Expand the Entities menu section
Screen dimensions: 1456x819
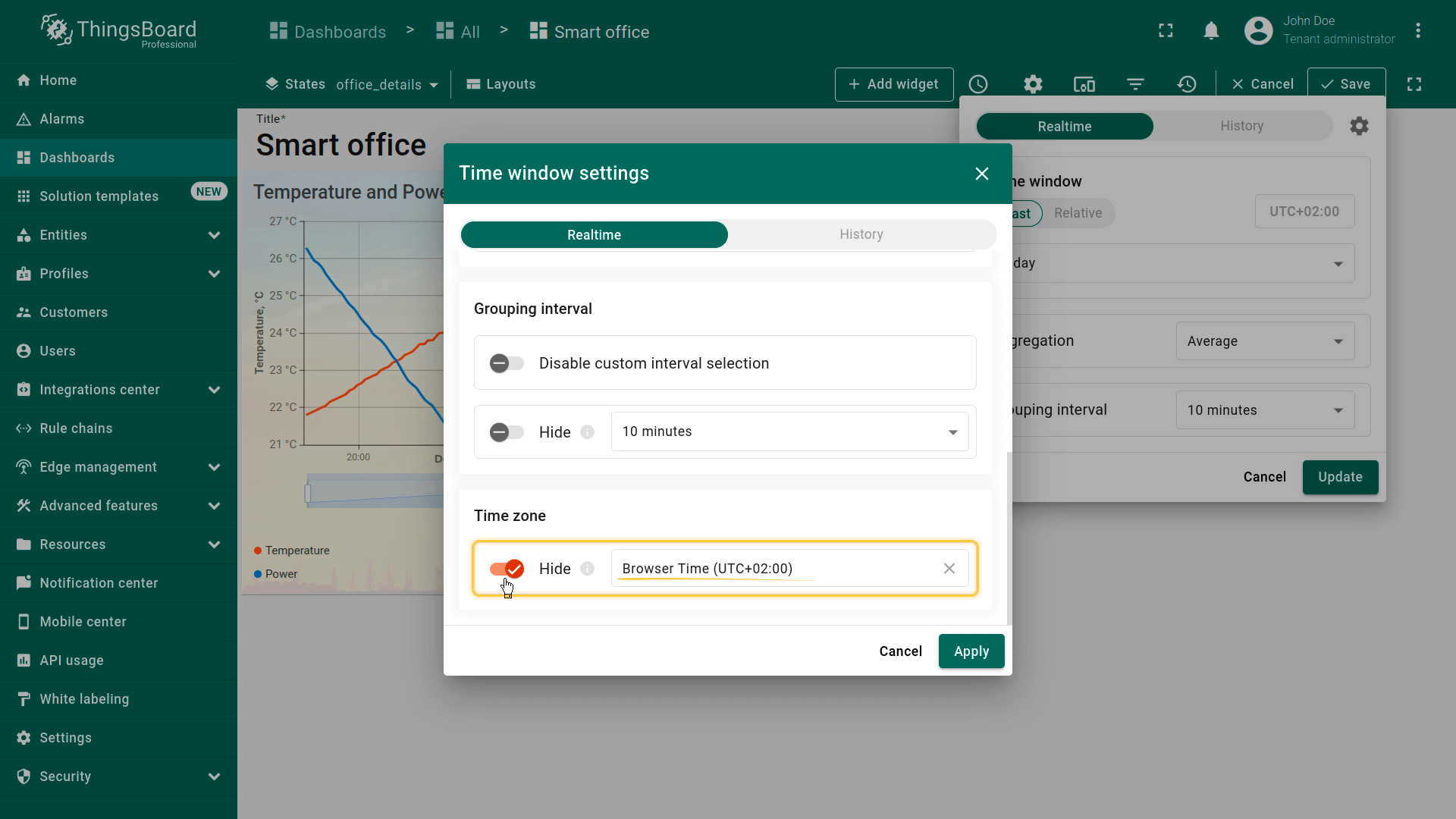[x=214, y=235]
